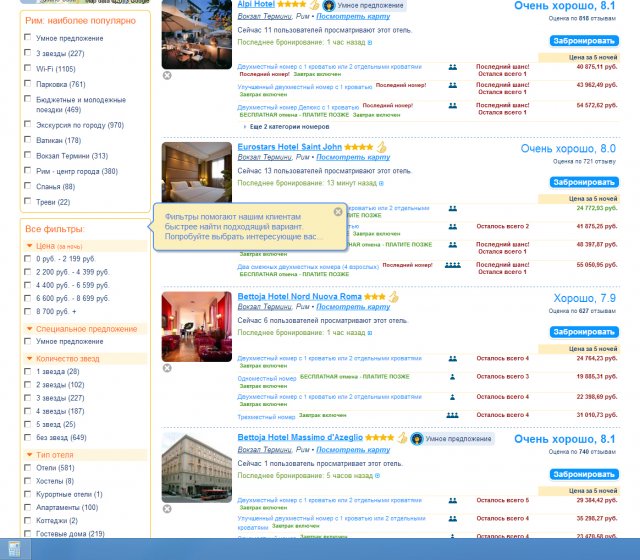
Task: Open Bettoja Massimo d'Azeglio building thumbnail
Action: (197, 468)
